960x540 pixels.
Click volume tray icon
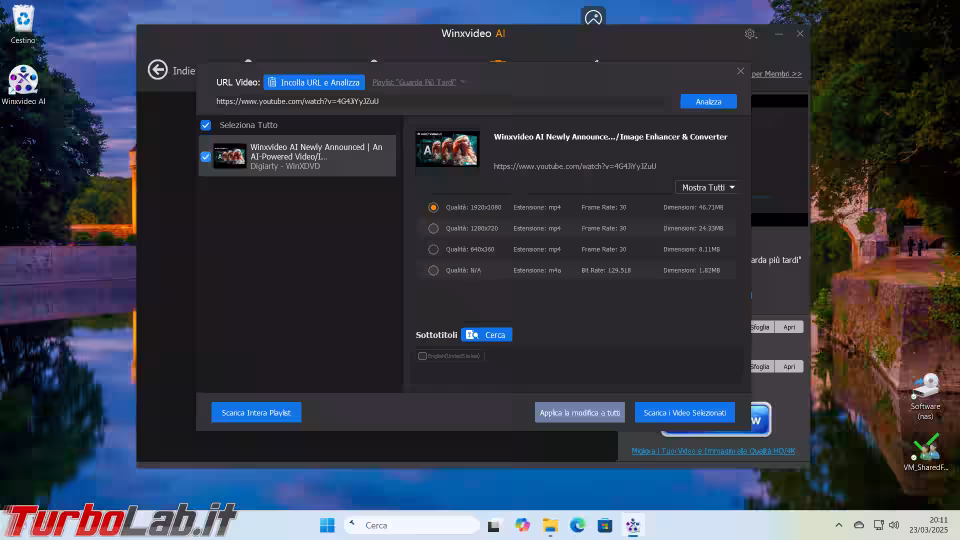(894, 525)
